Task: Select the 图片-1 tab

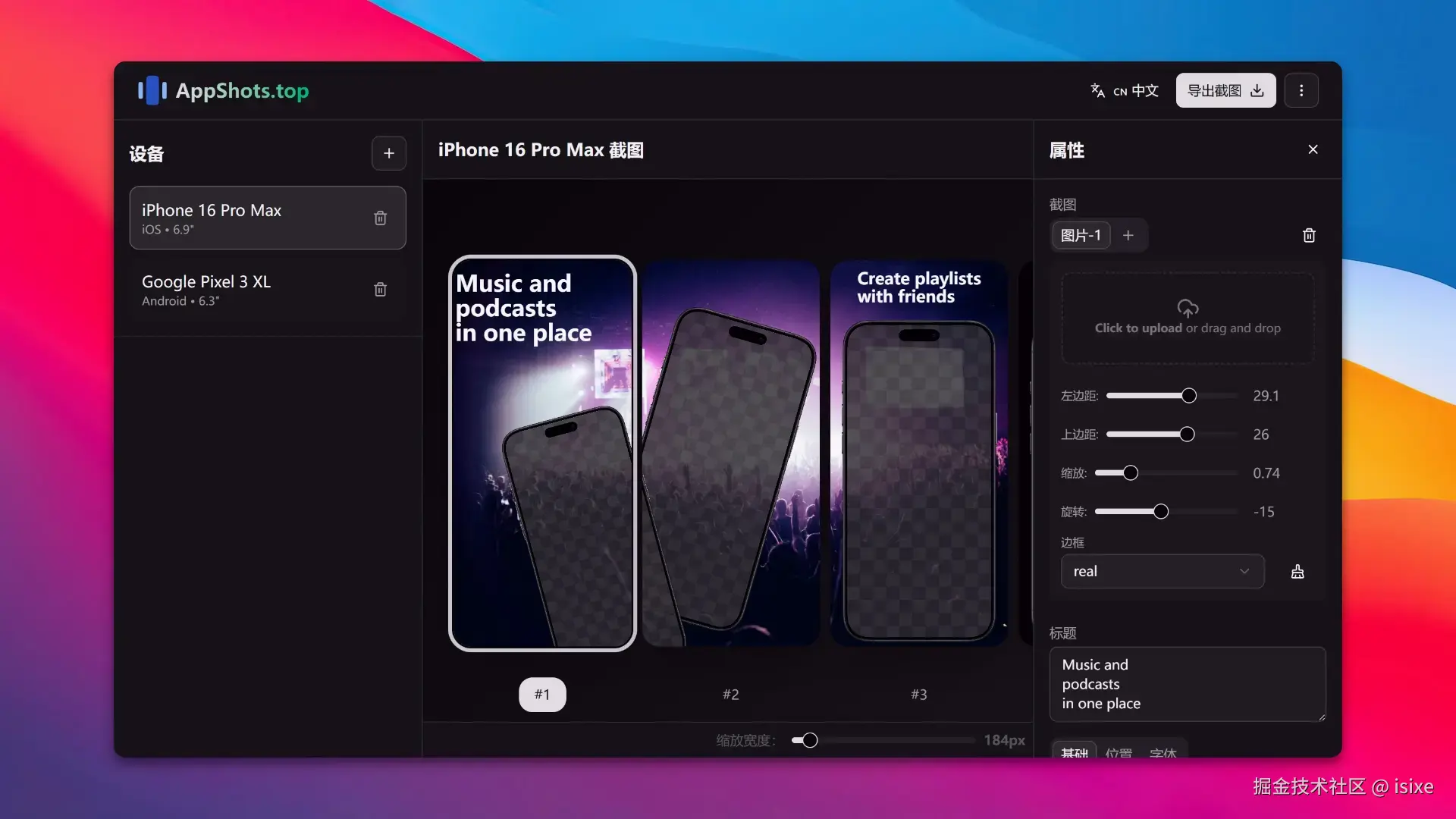Action: coord(1081,236)
